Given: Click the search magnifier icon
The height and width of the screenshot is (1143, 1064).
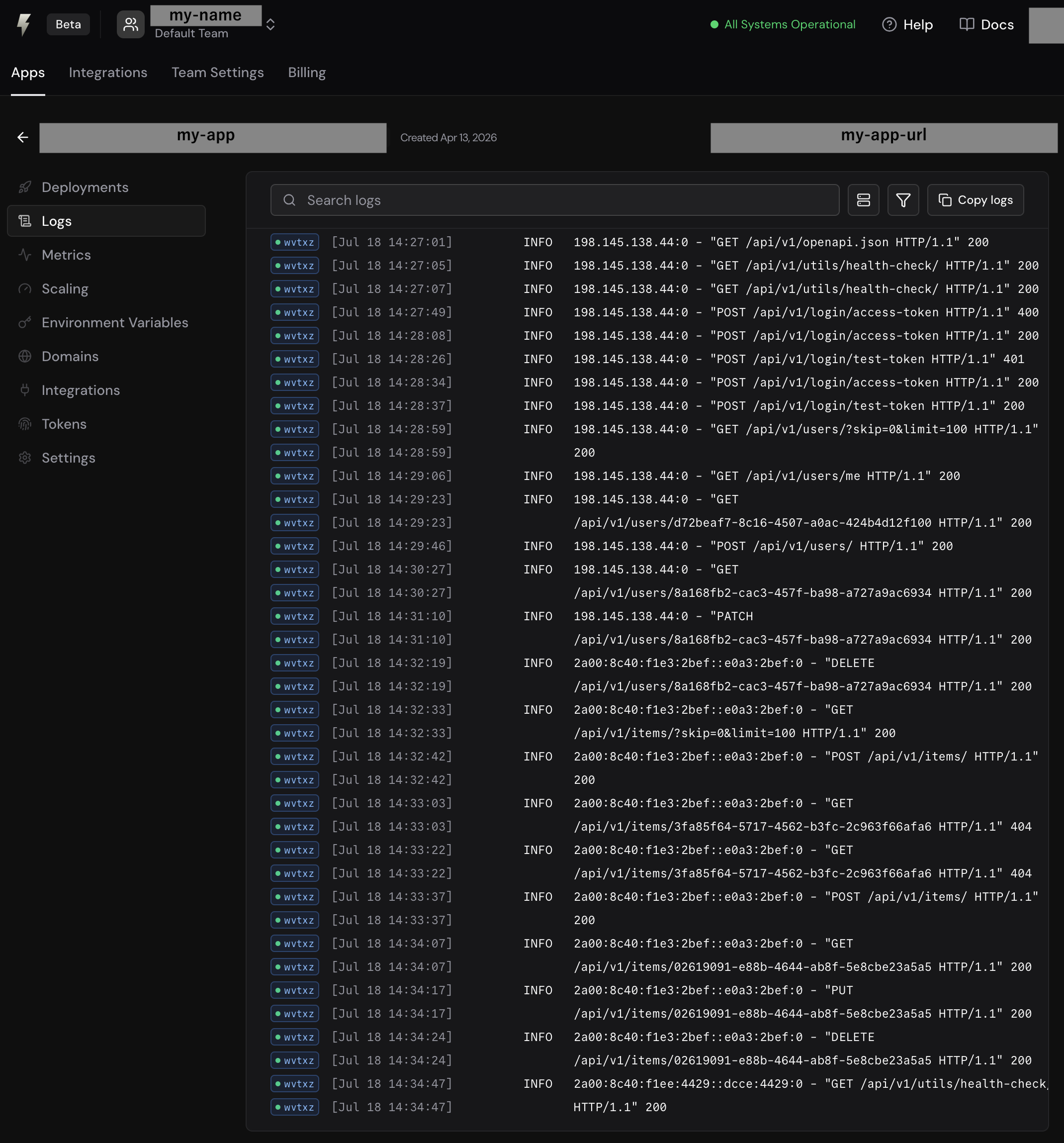Looking at the screenshot, I should (290, 200).
